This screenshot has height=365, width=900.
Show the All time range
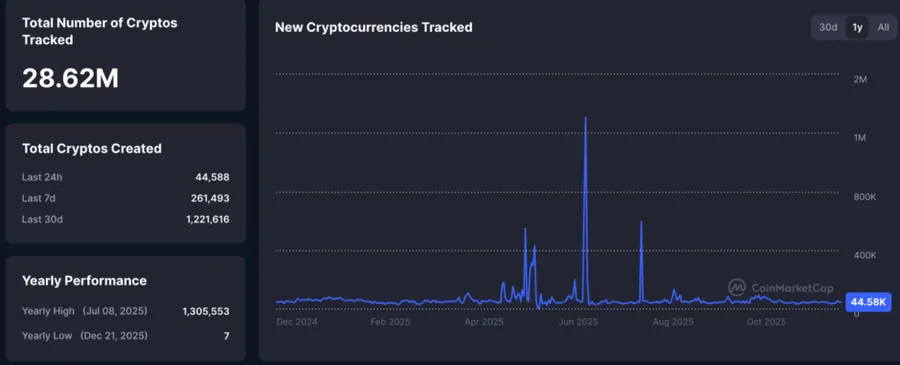883,28
